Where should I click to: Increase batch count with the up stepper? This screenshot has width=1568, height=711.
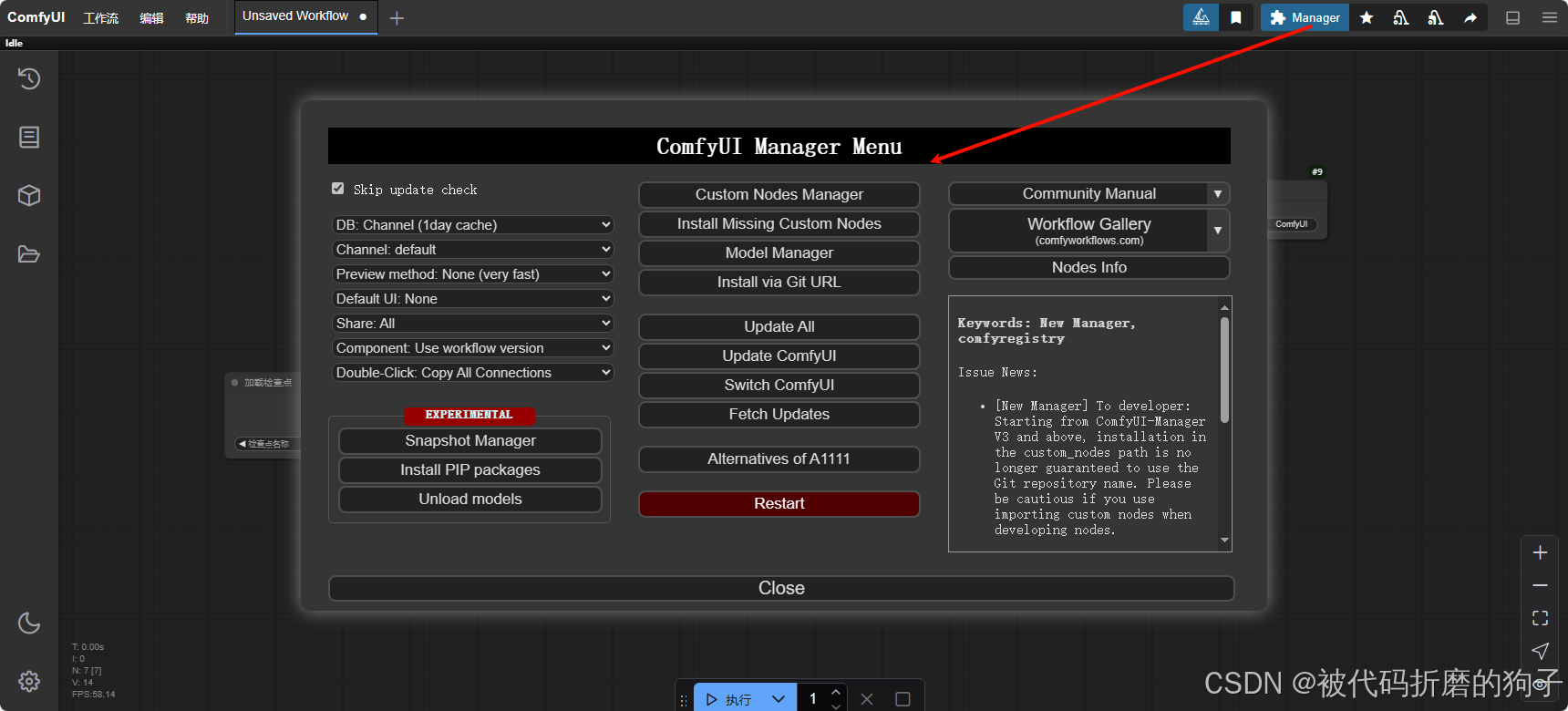(x=836, y=693)
